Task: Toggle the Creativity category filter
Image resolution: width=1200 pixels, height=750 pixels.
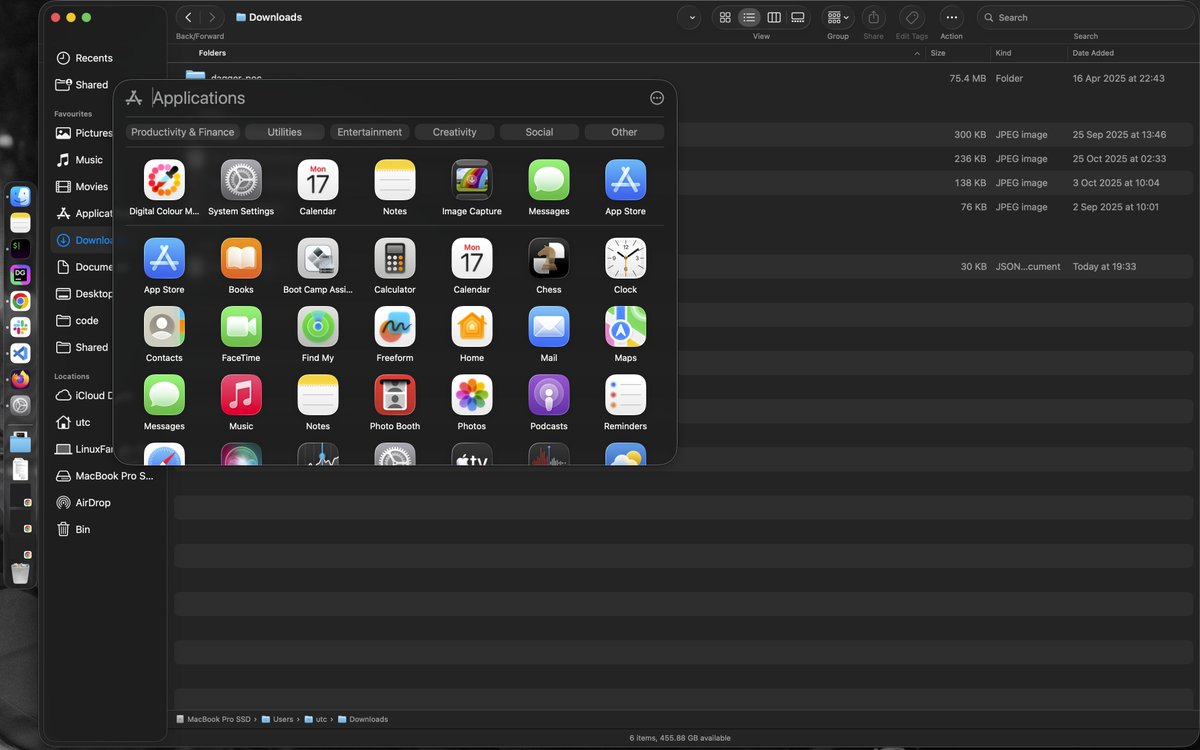Action: (455, 132)
